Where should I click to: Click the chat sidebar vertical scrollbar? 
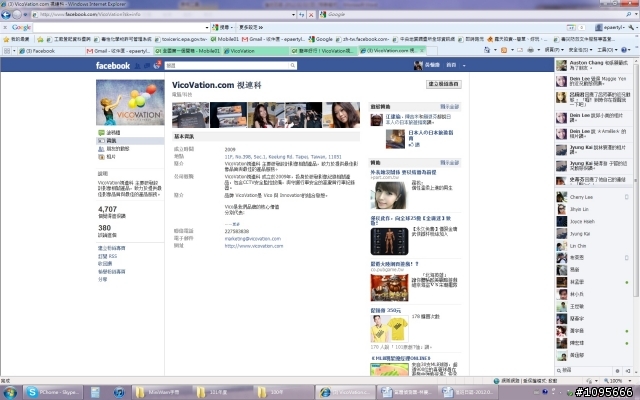point(636,180)
